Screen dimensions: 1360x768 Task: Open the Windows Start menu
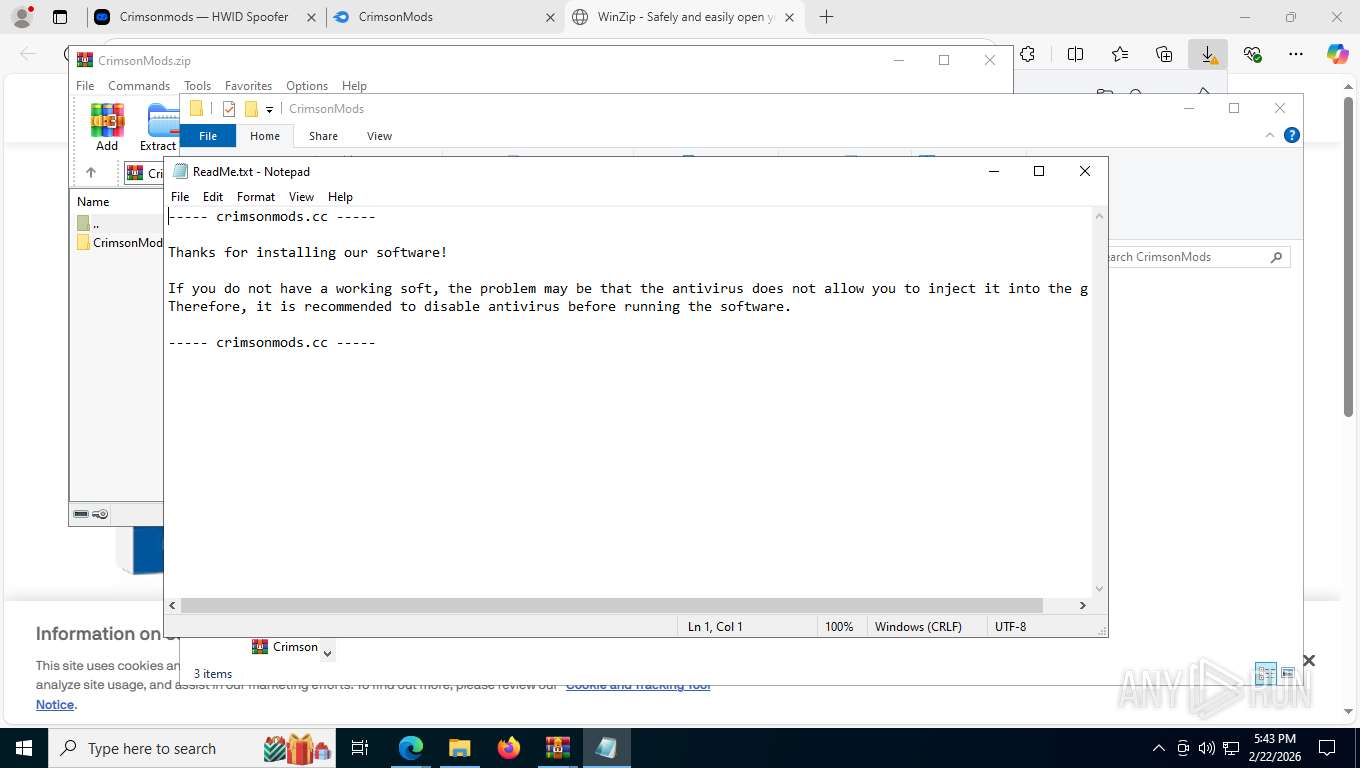(24, 748)
